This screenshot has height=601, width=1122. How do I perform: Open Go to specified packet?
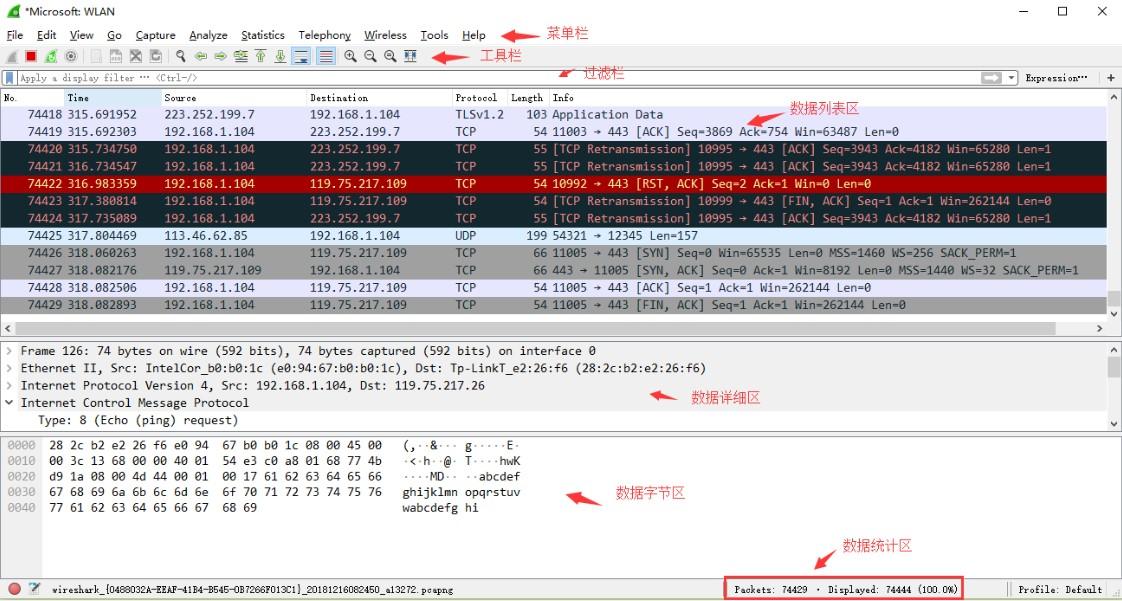pos(240,57)
